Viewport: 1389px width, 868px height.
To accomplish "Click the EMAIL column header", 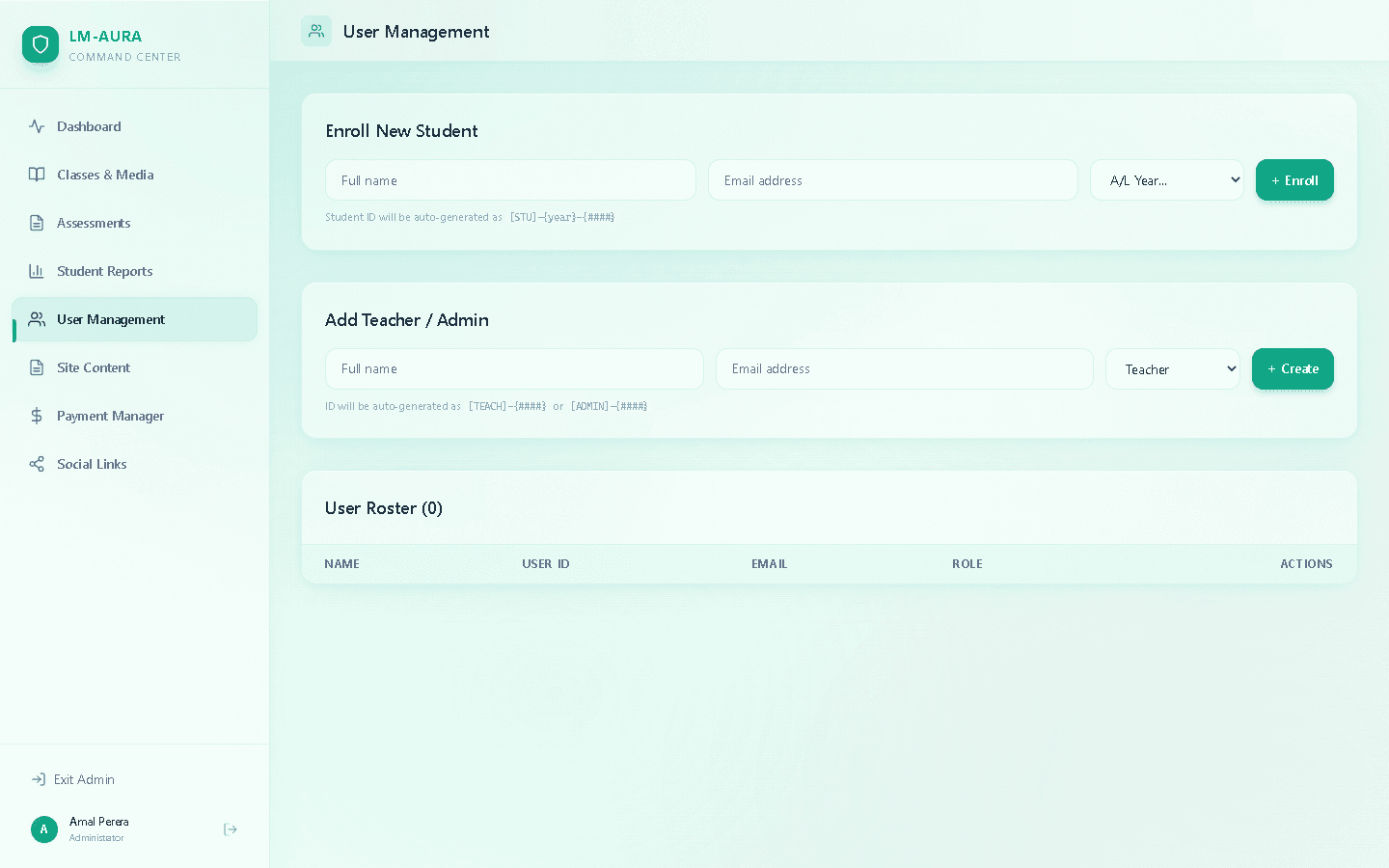I will (x=770, y=564).
